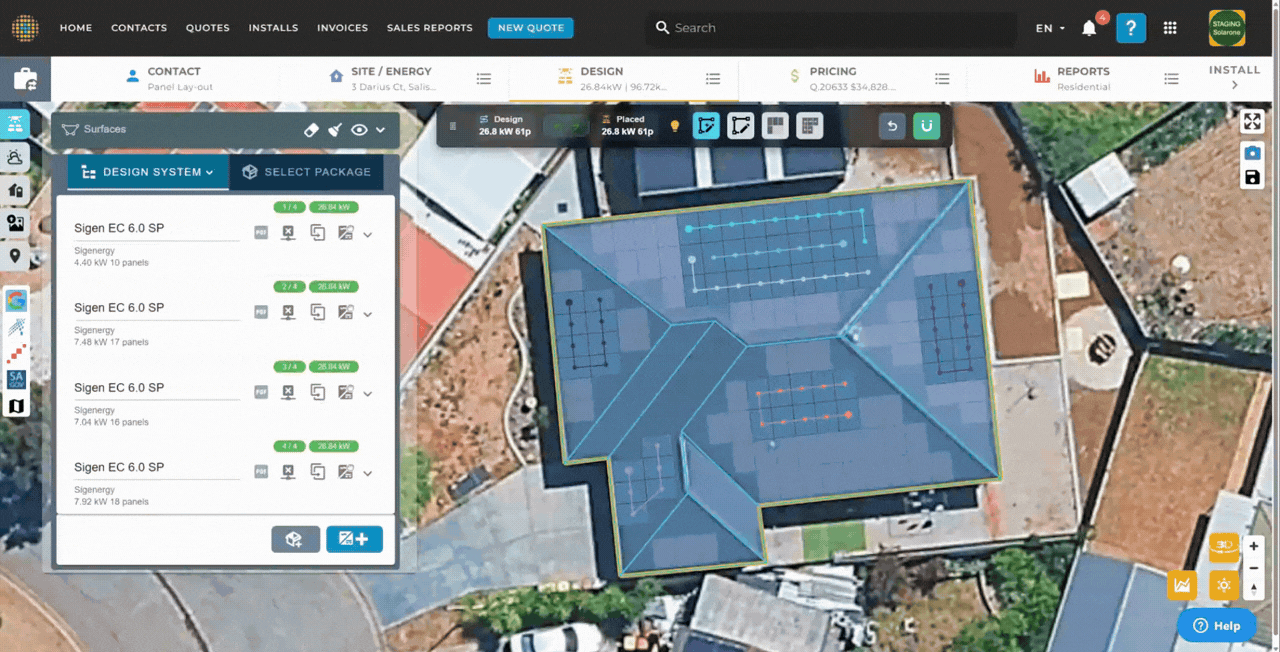Click the magnet snap toggle in design toolbar
This screenshot has height=652, width=1280.
click(x=926, y=126)
